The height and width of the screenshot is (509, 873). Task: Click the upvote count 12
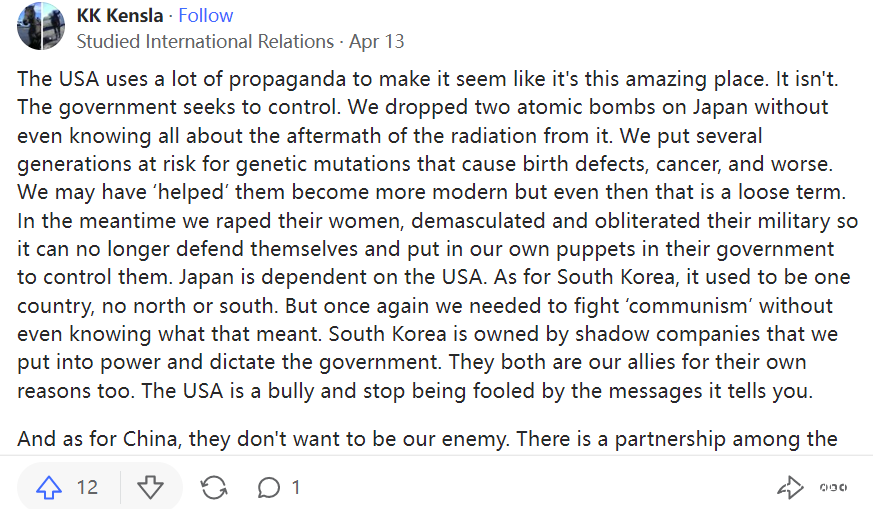(87, 487)
